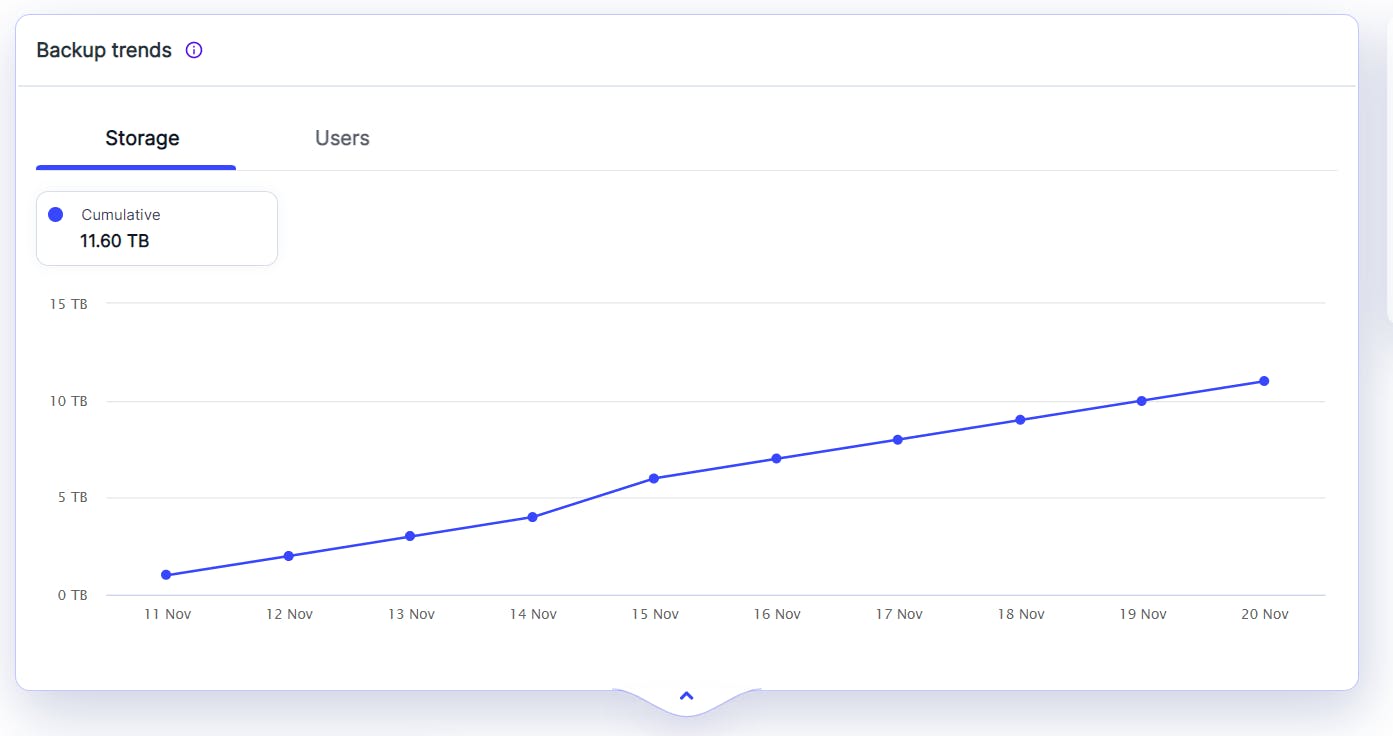The height and width of the screenshot is (736, 1393).
Task: Click the 12 Nov data point
Action: (288, 556)
